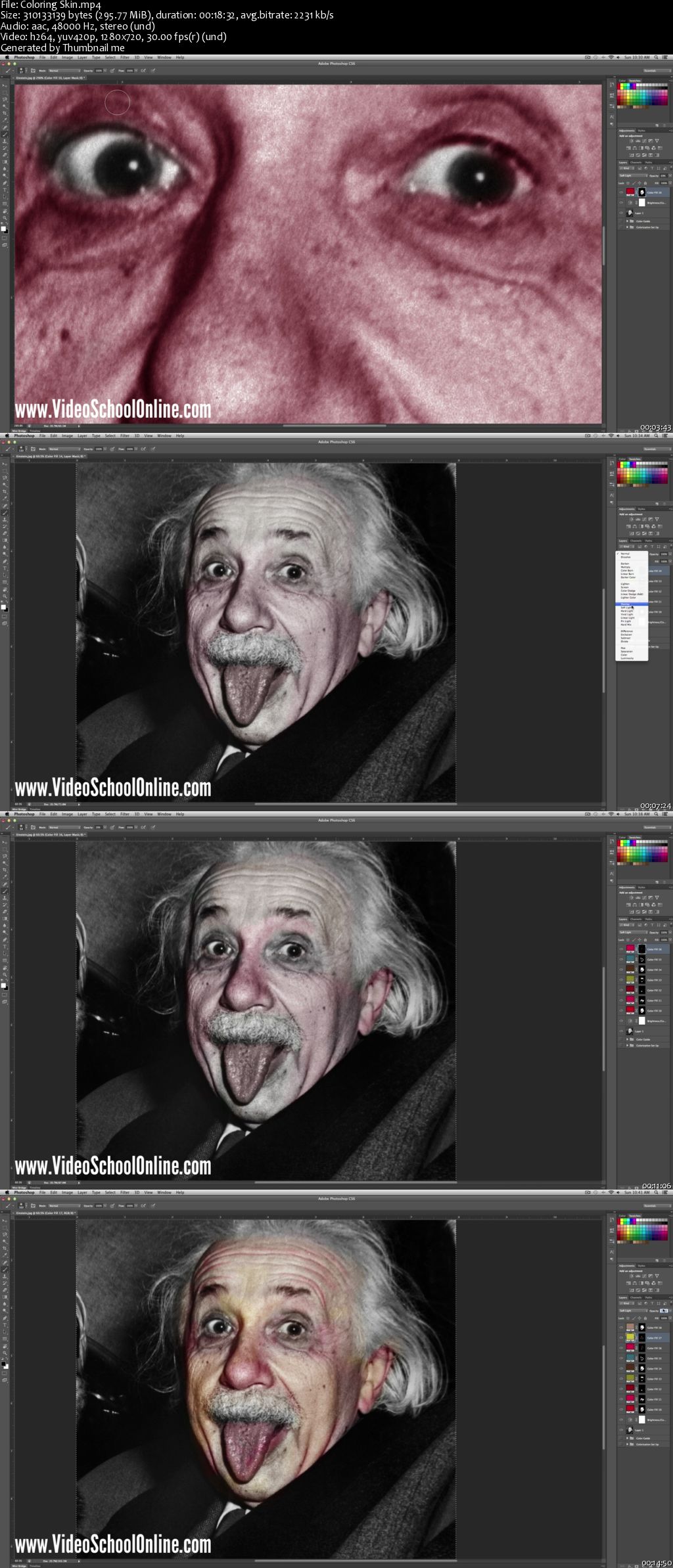Choose the Crop tool in the 00:03:43 frame
The width and height of the screenshot is (673, 1568).
coord(5,113)
